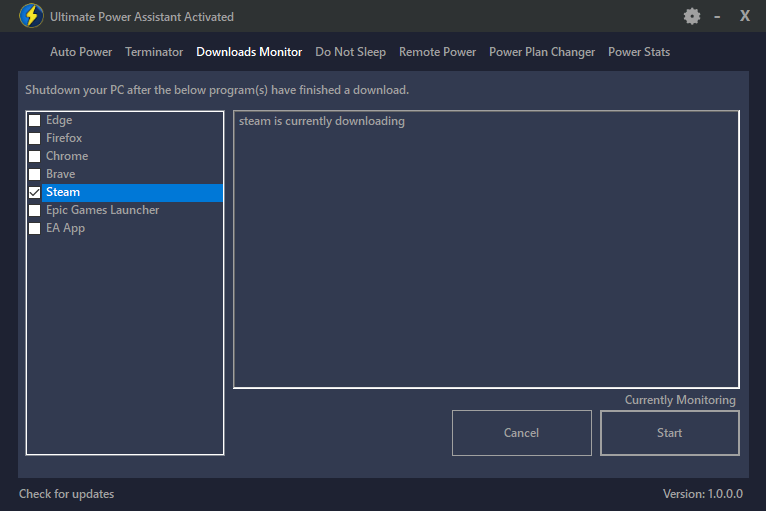The height and width of the screenshot is (511, 766).
Task: Click the Start button
Action: point(669,433)
